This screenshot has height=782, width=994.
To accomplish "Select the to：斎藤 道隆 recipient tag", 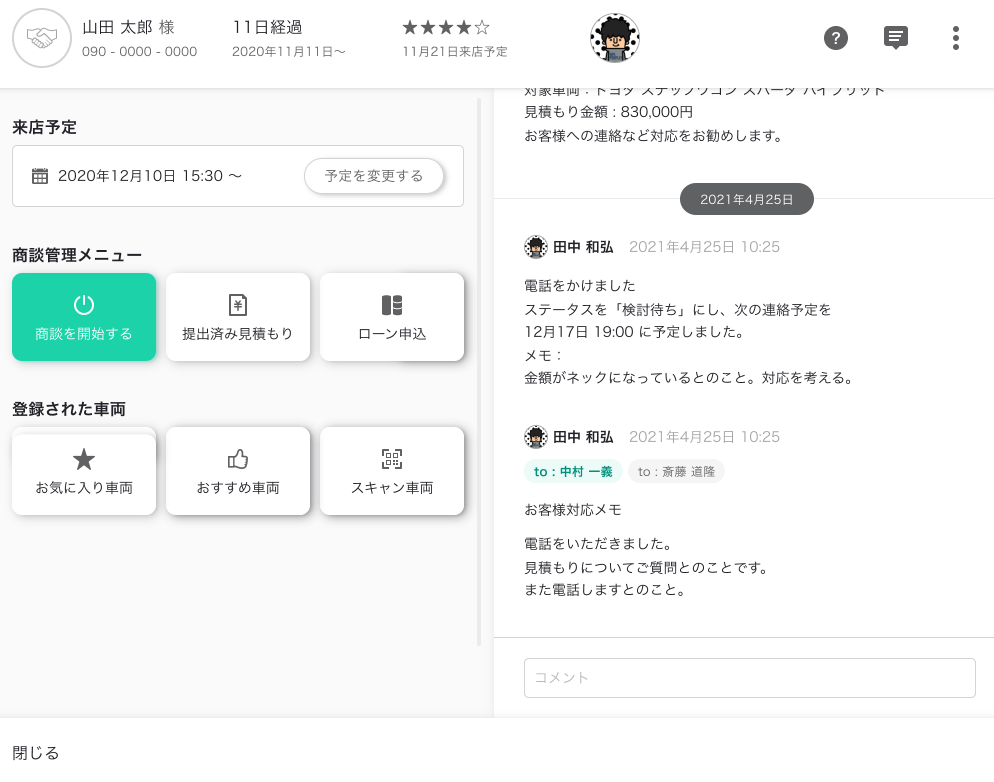I will pos(676,471).
